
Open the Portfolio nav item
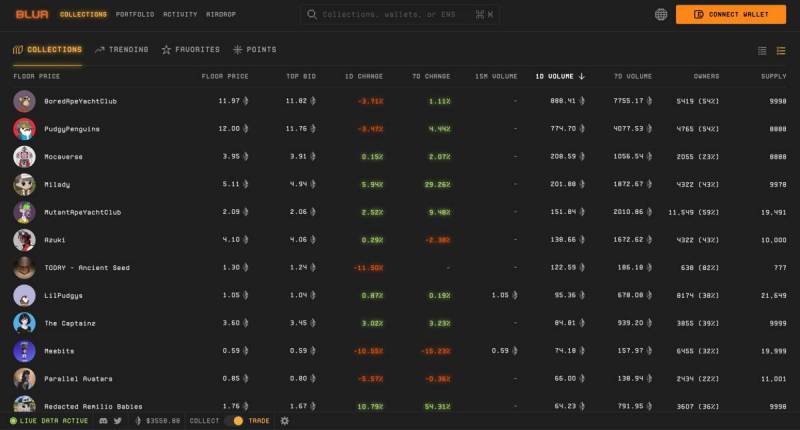coord(135,15)
